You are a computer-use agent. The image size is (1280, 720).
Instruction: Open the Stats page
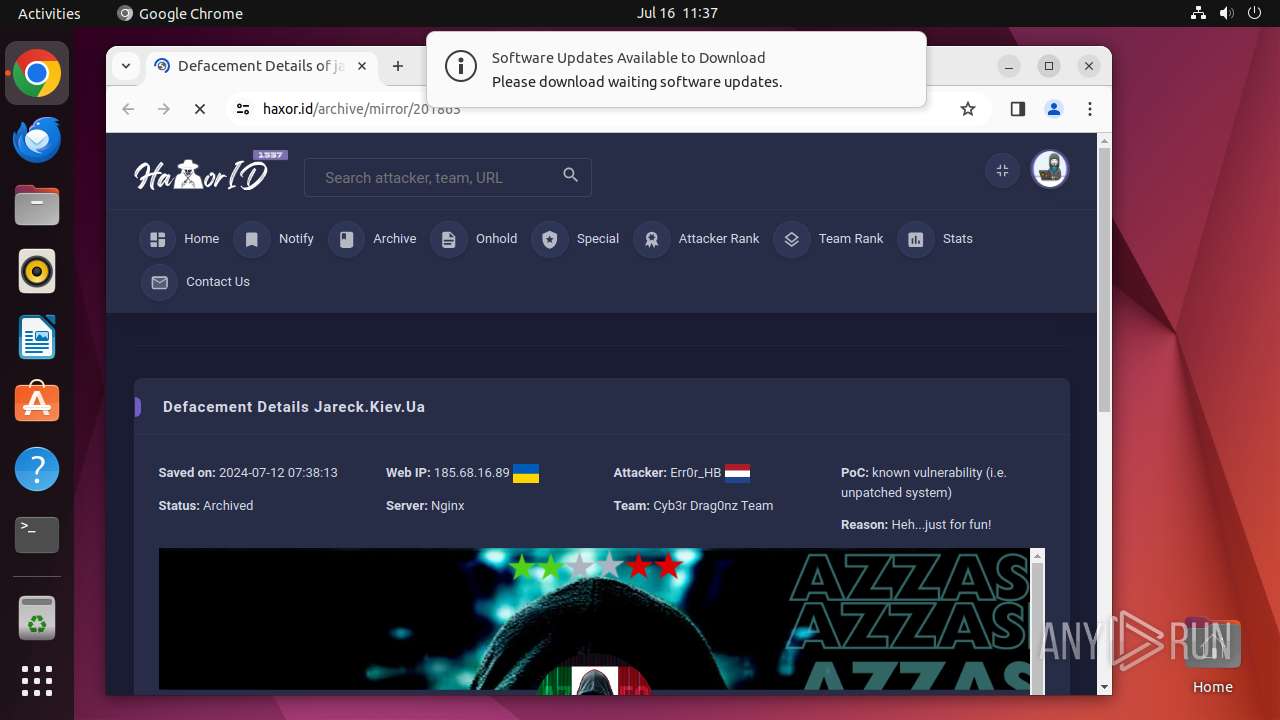[x=957, y=239]
